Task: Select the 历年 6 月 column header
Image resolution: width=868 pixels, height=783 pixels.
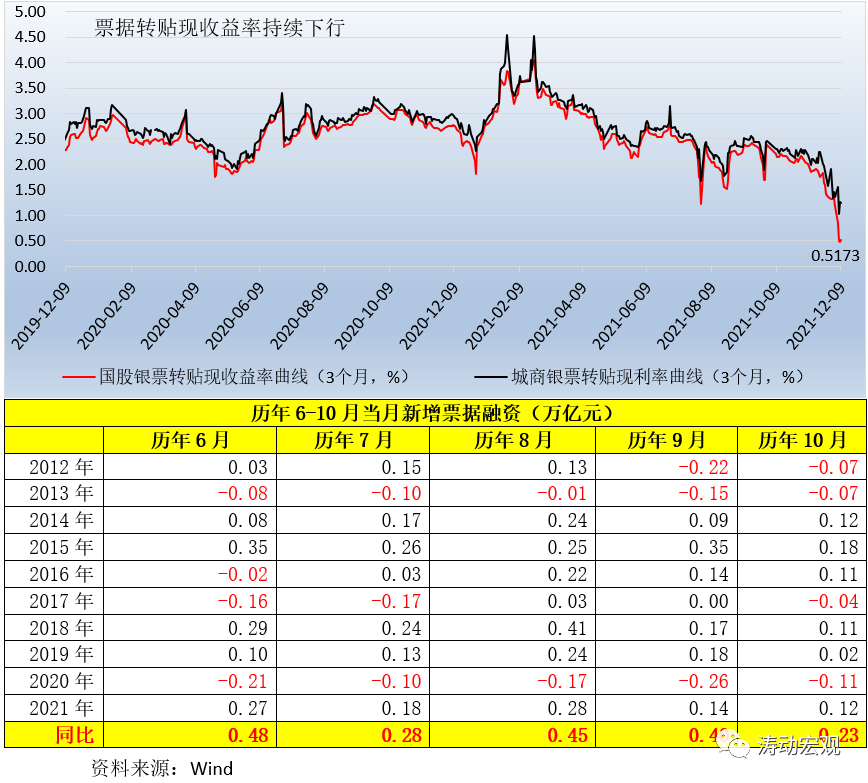Action: pos(190,440)
